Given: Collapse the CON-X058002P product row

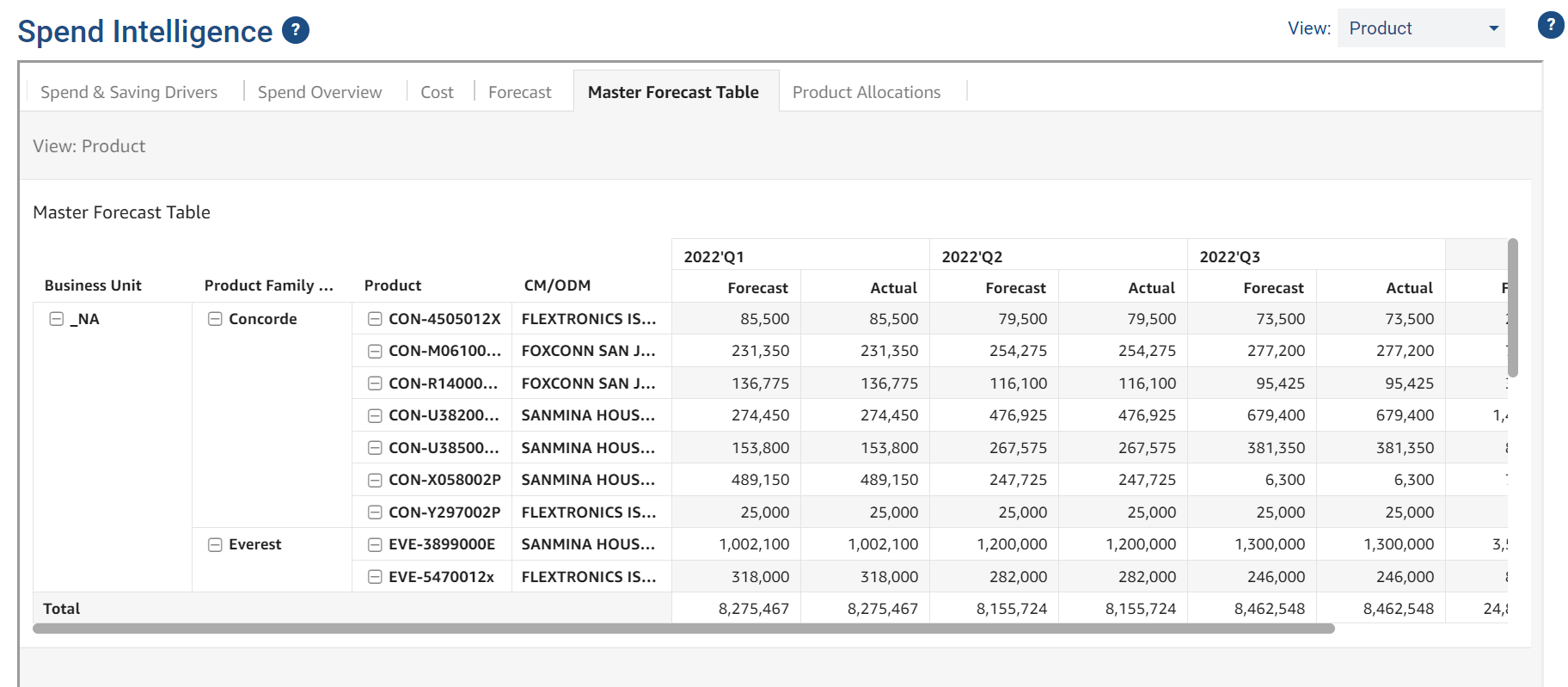Looking at the screenshot, I should point(375,481).
